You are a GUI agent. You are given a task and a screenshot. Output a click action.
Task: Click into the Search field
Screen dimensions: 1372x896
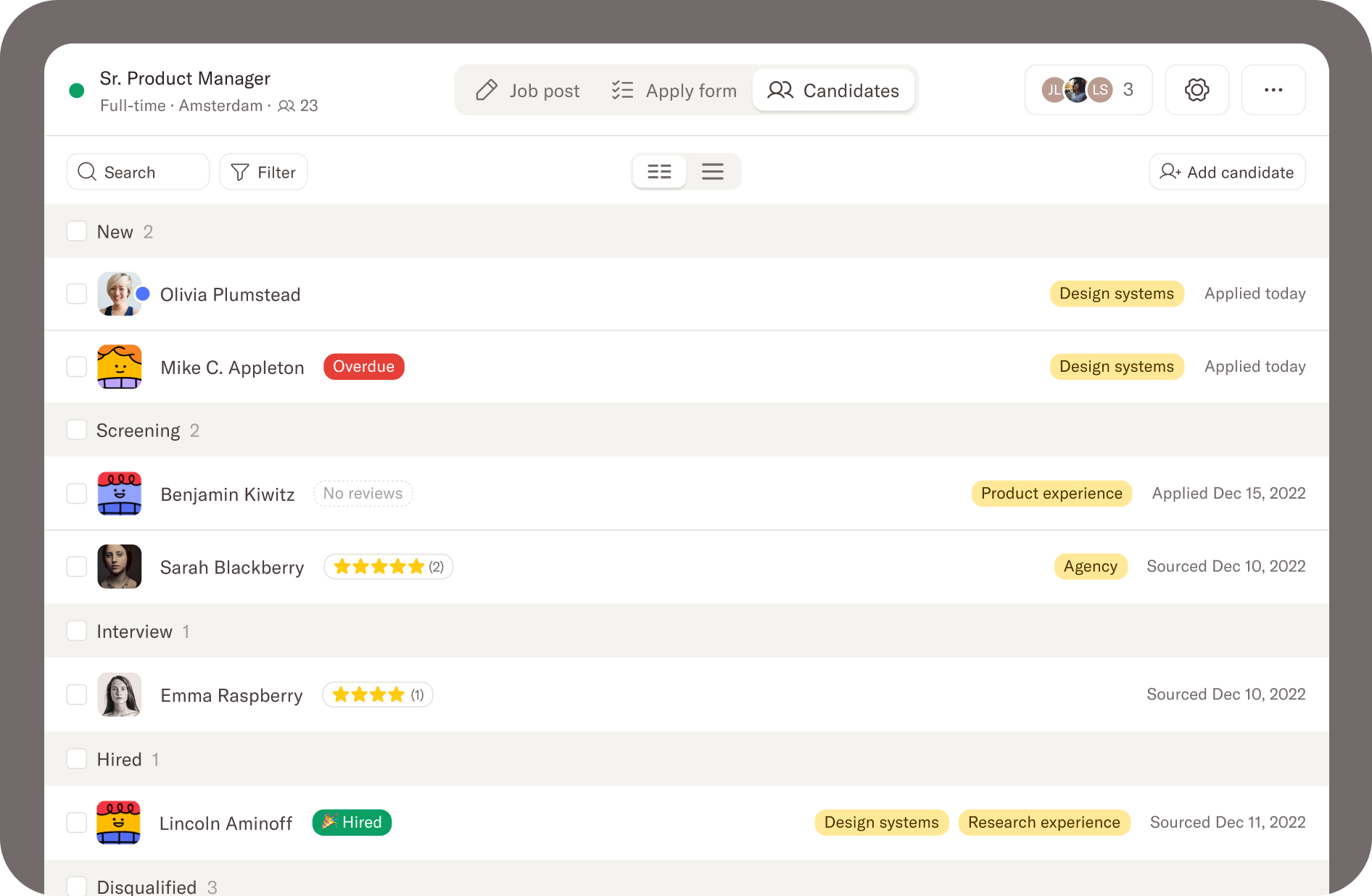click(138, 172)
